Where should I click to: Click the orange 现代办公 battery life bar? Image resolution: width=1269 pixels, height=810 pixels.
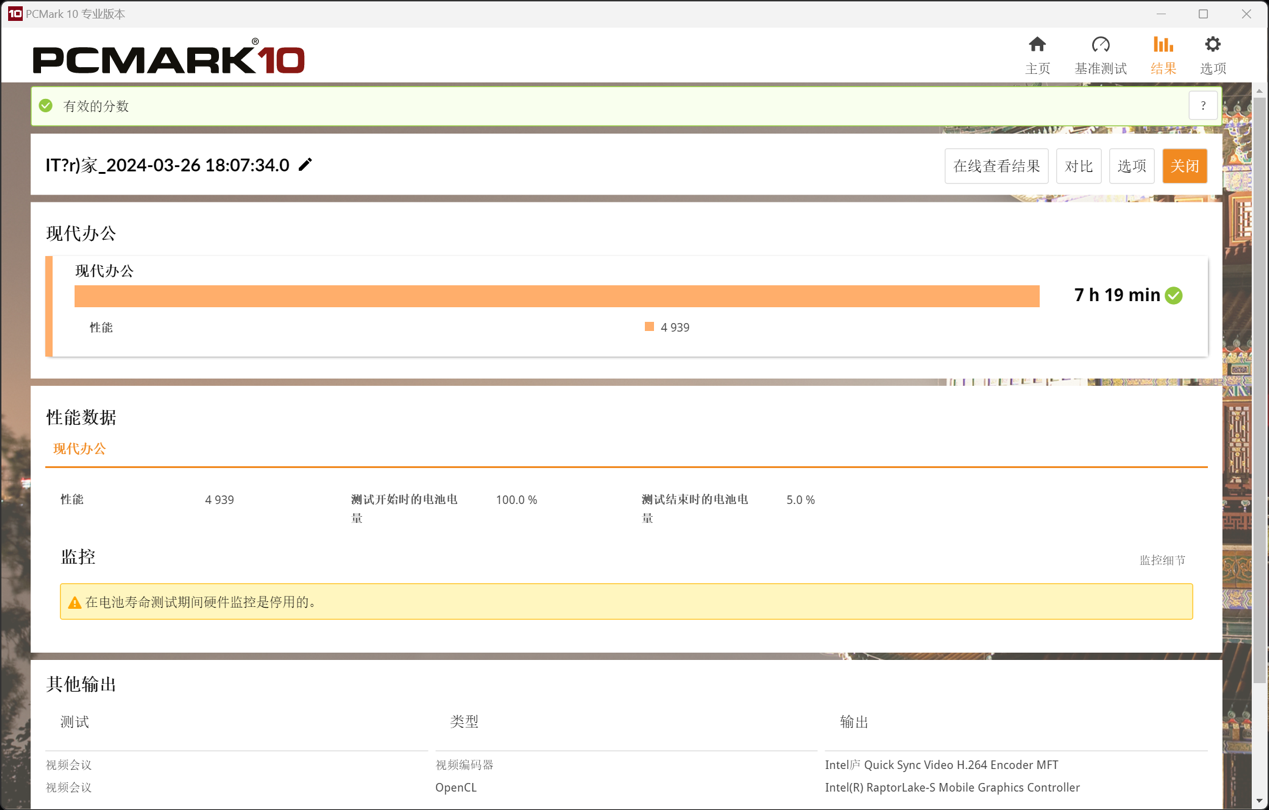[x=556, y=296]
